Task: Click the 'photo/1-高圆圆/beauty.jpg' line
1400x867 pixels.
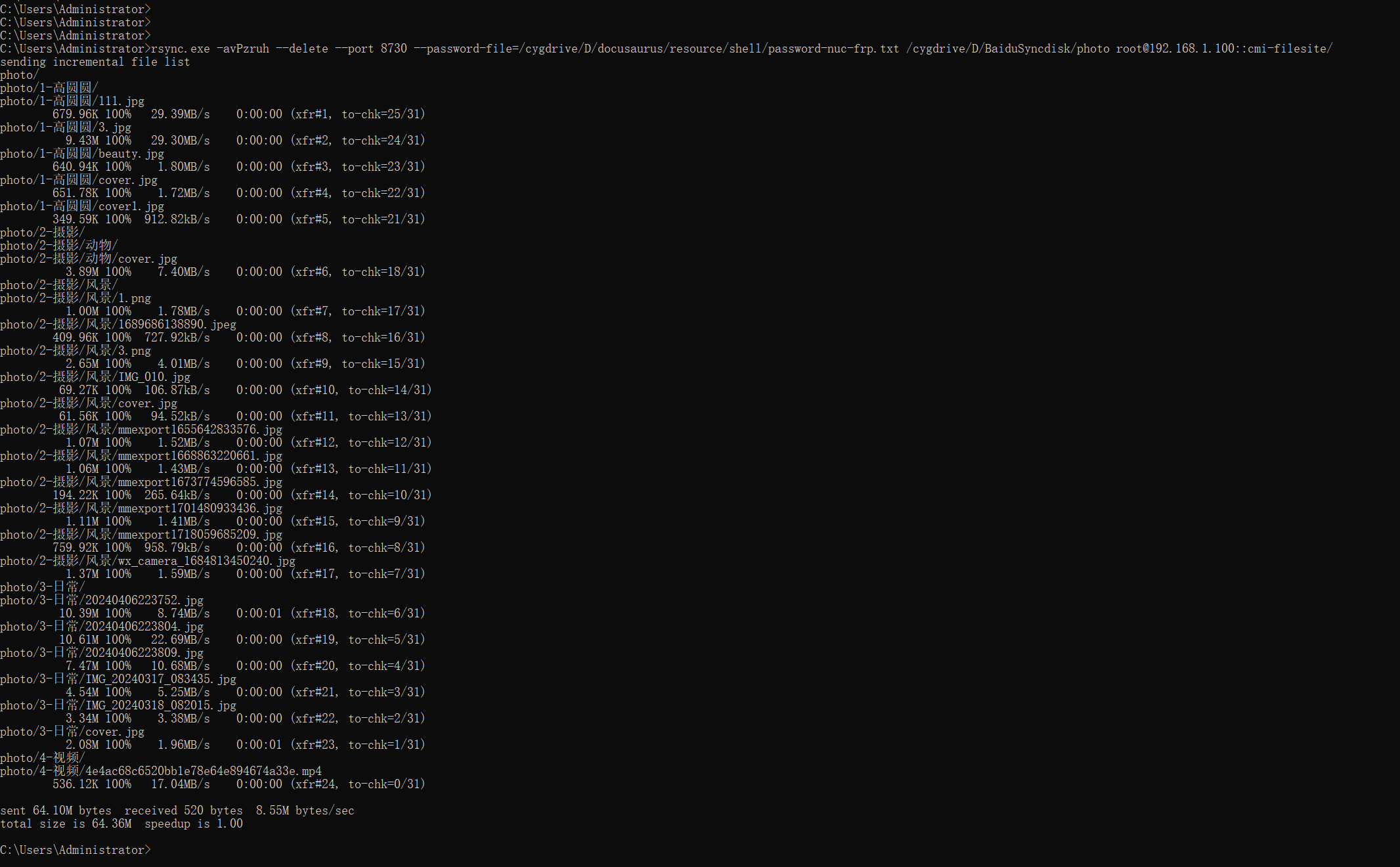Action: click(82, 154)
